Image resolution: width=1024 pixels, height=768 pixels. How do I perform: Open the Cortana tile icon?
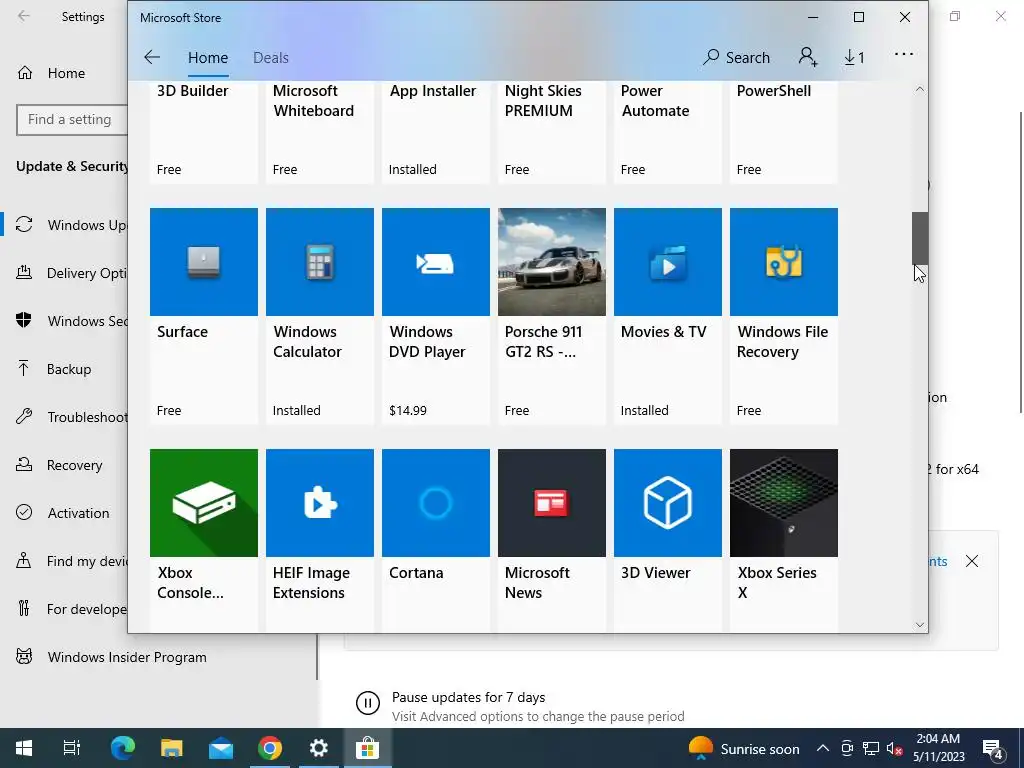[x=436, y=503]
